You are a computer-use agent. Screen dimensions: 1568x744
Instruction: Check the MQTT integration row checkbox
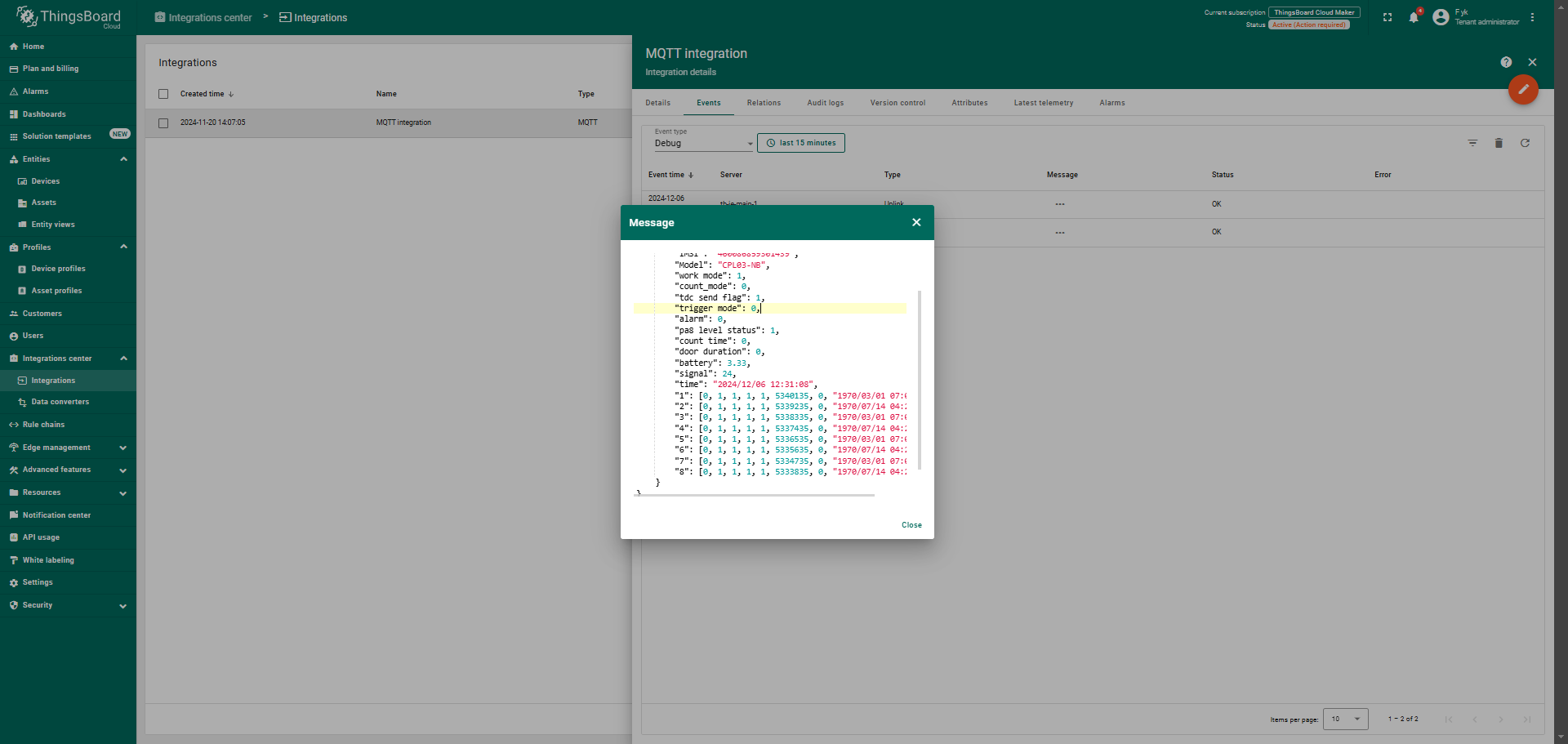click(x=163, y=123)
